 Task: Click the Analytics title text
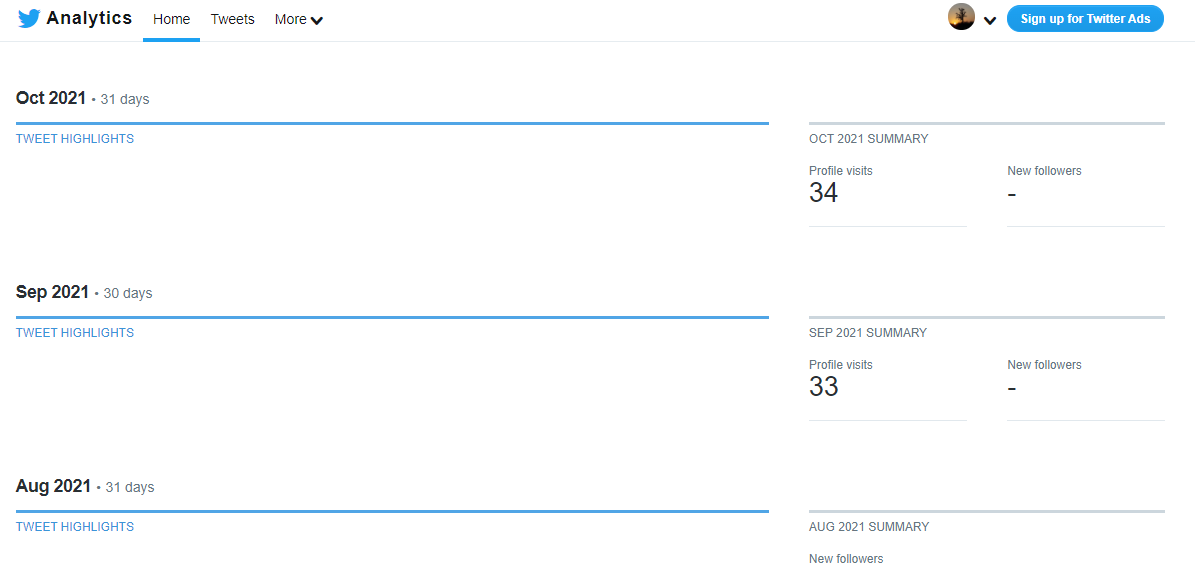coord(89,18)
